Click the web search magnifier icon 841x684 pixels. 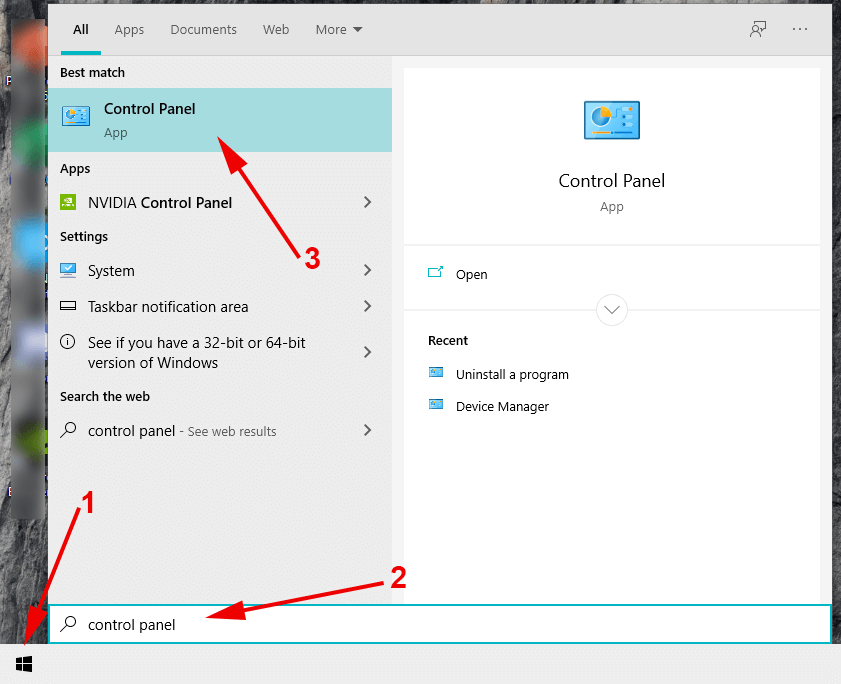(x=68, y=430)
